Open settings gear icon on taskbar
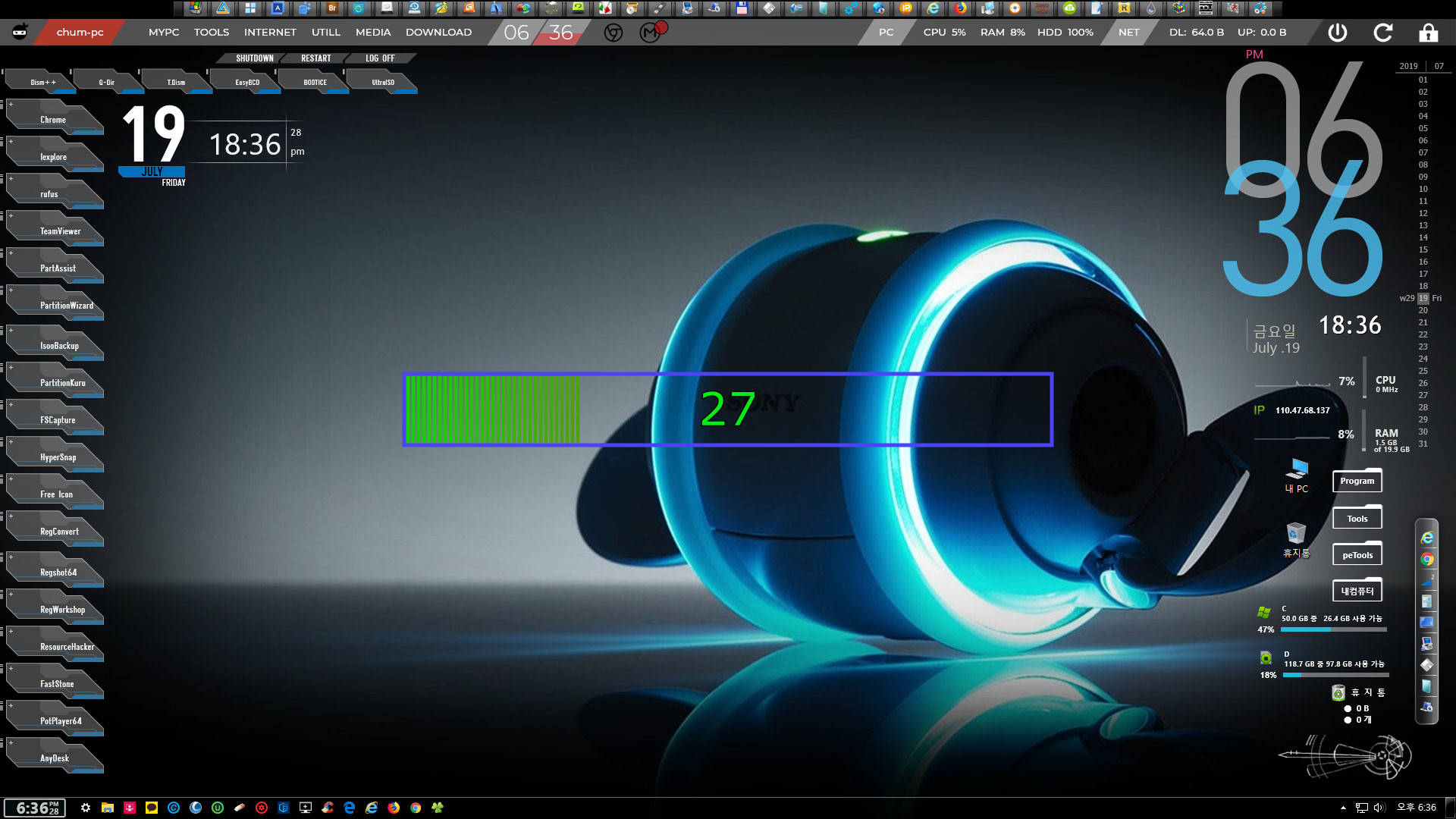1456x819 pixels. (x=86, y=808)
